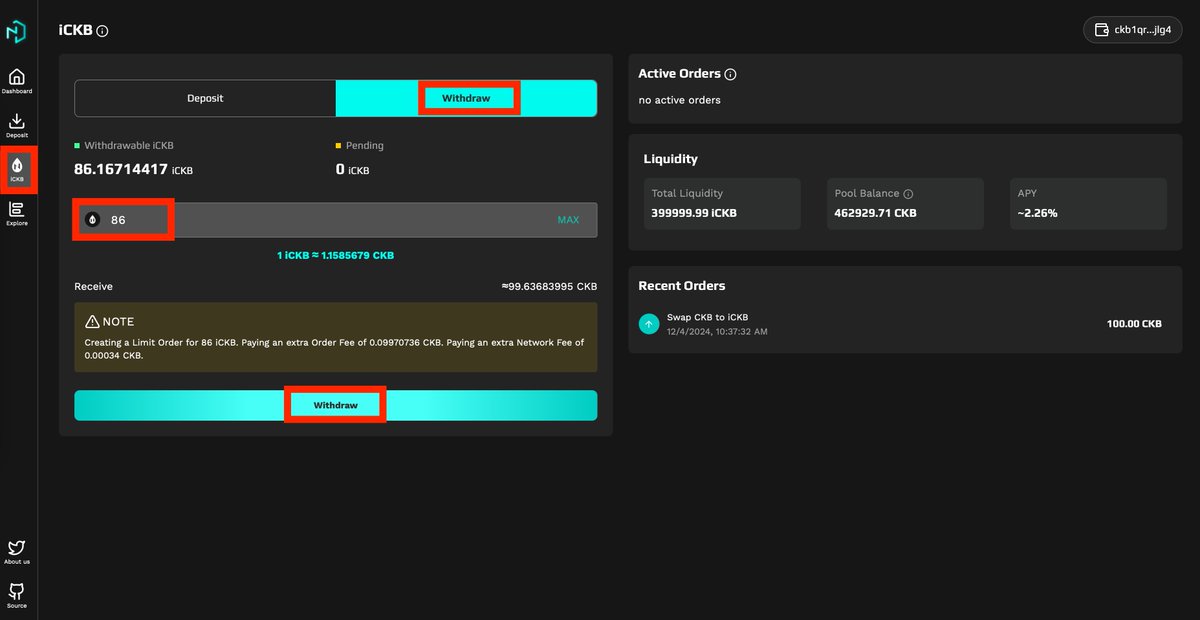Select the Deposit icon in the sidebar

[x=17, y=123]
